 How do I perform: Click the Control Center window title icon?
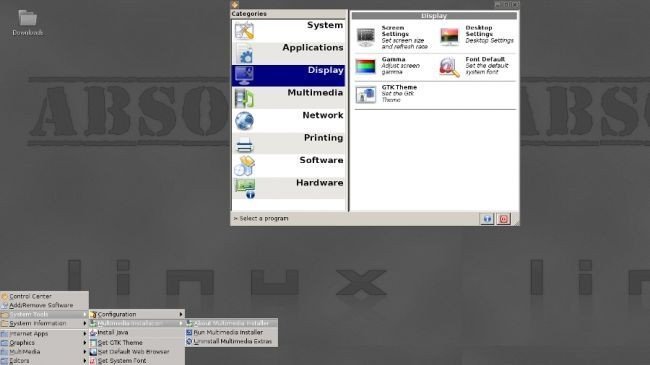coord(235,5)
